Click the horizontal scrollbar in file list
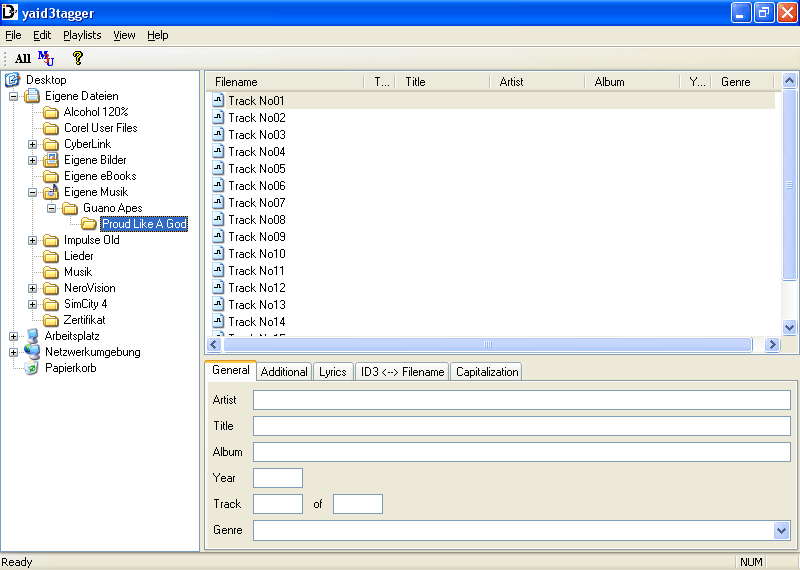800x570 pixels. 487,344
